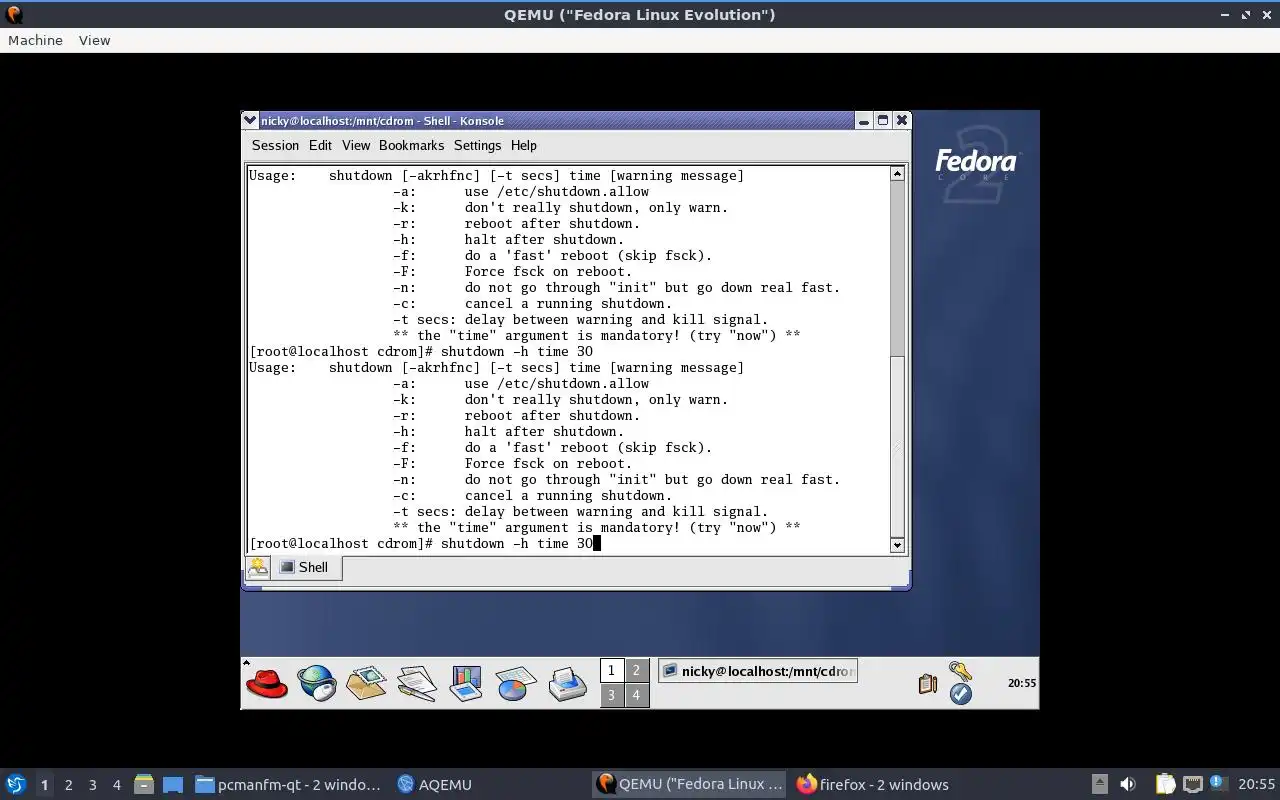1280x800 pixels.
Task: Open the View menu in Konsole
Action: point(356,145)
